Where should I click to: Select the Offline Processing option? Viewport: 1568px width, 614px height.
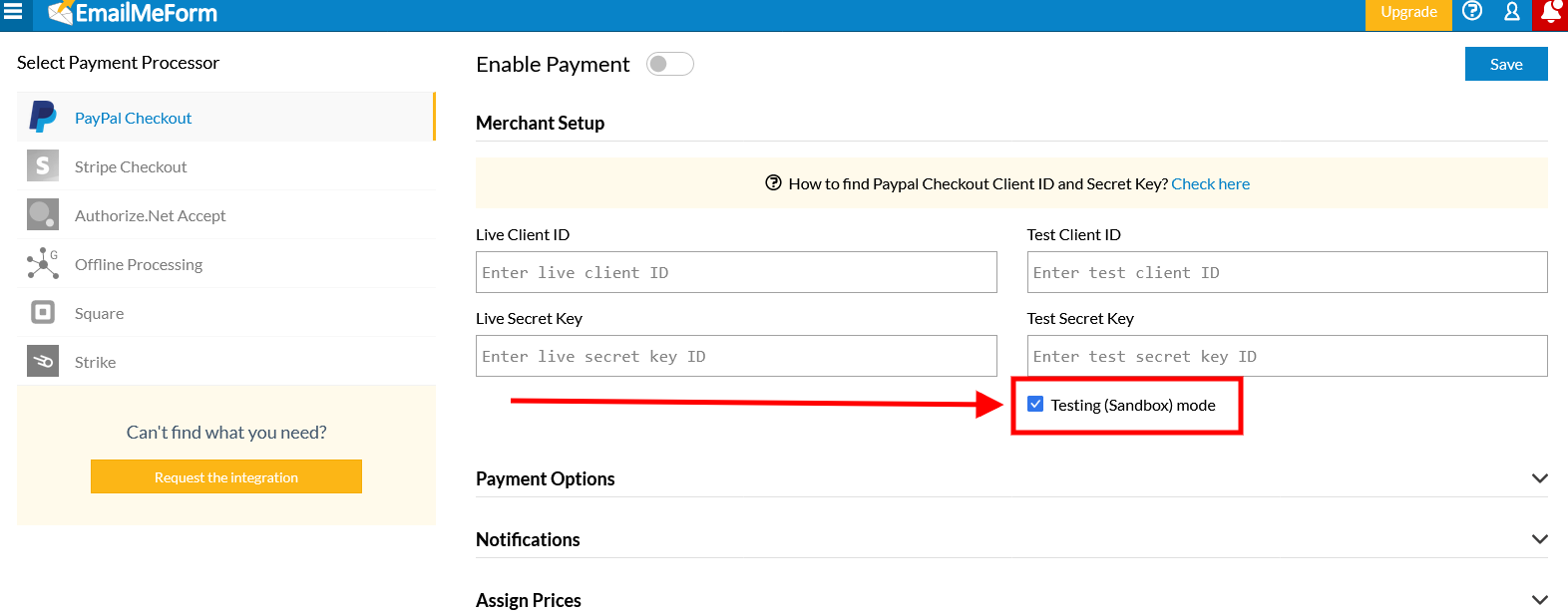pos(226,263)
